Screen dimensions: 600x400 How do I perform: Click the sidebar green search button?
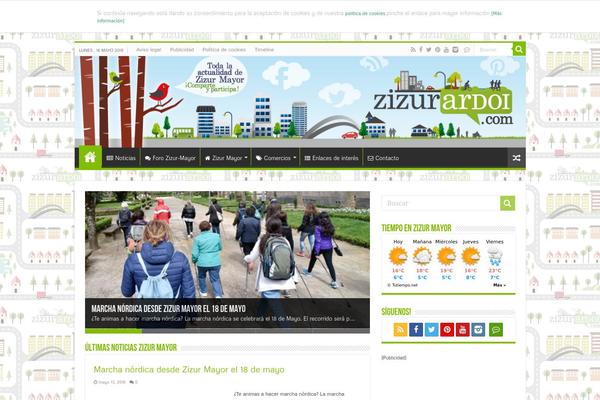(507, 203)
